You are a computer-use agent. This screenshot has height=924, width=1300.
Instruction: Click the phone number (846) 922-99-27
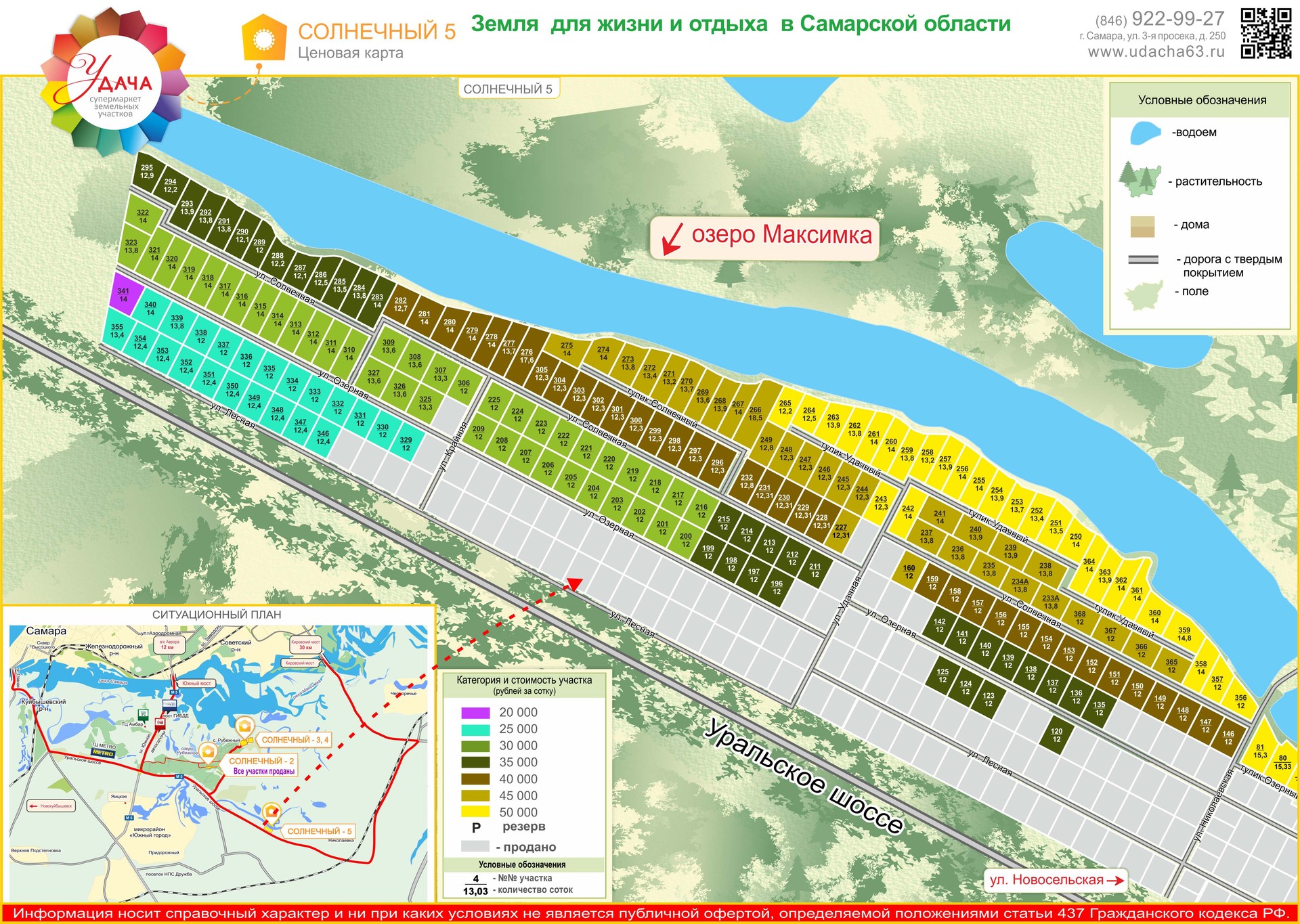(1160, 19)
